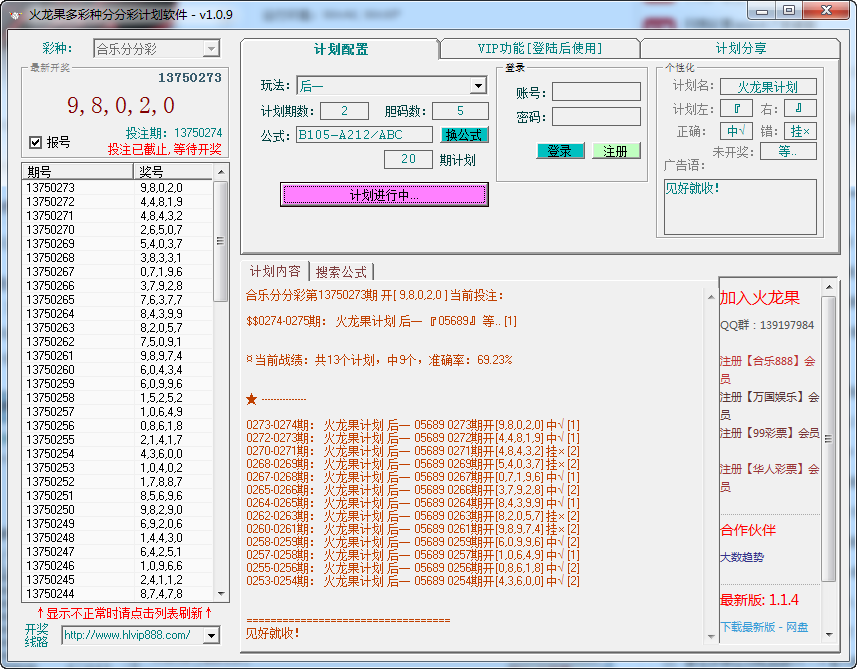Click the side panel scroll up arrow

829,287
